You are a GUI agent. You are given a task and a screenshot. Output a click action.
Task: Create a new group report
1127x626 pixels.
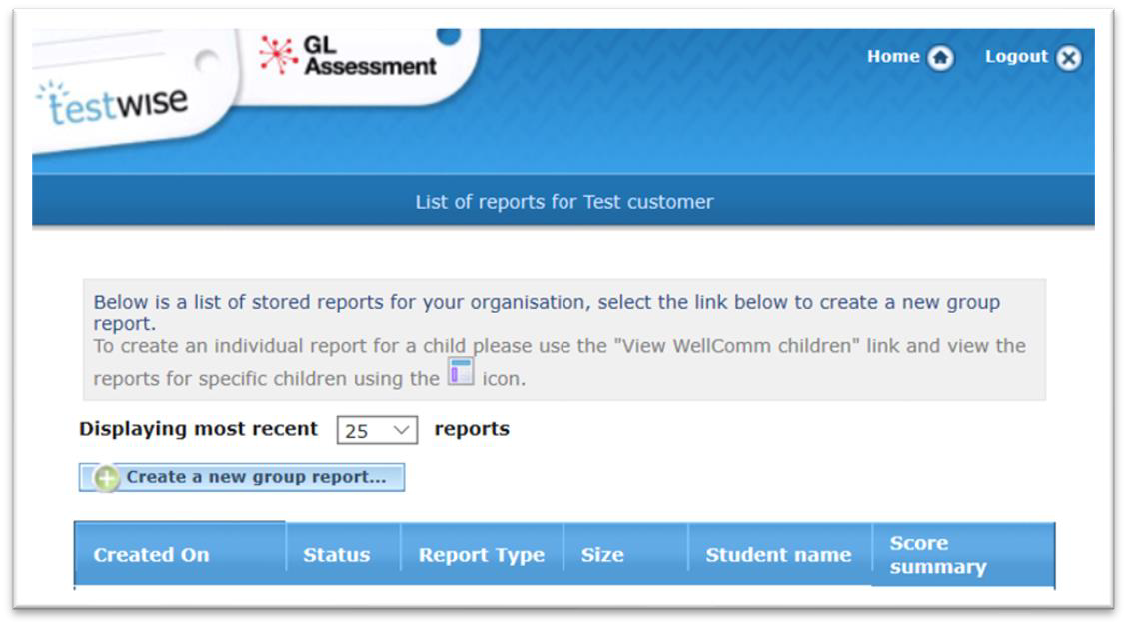pos(242,477)
